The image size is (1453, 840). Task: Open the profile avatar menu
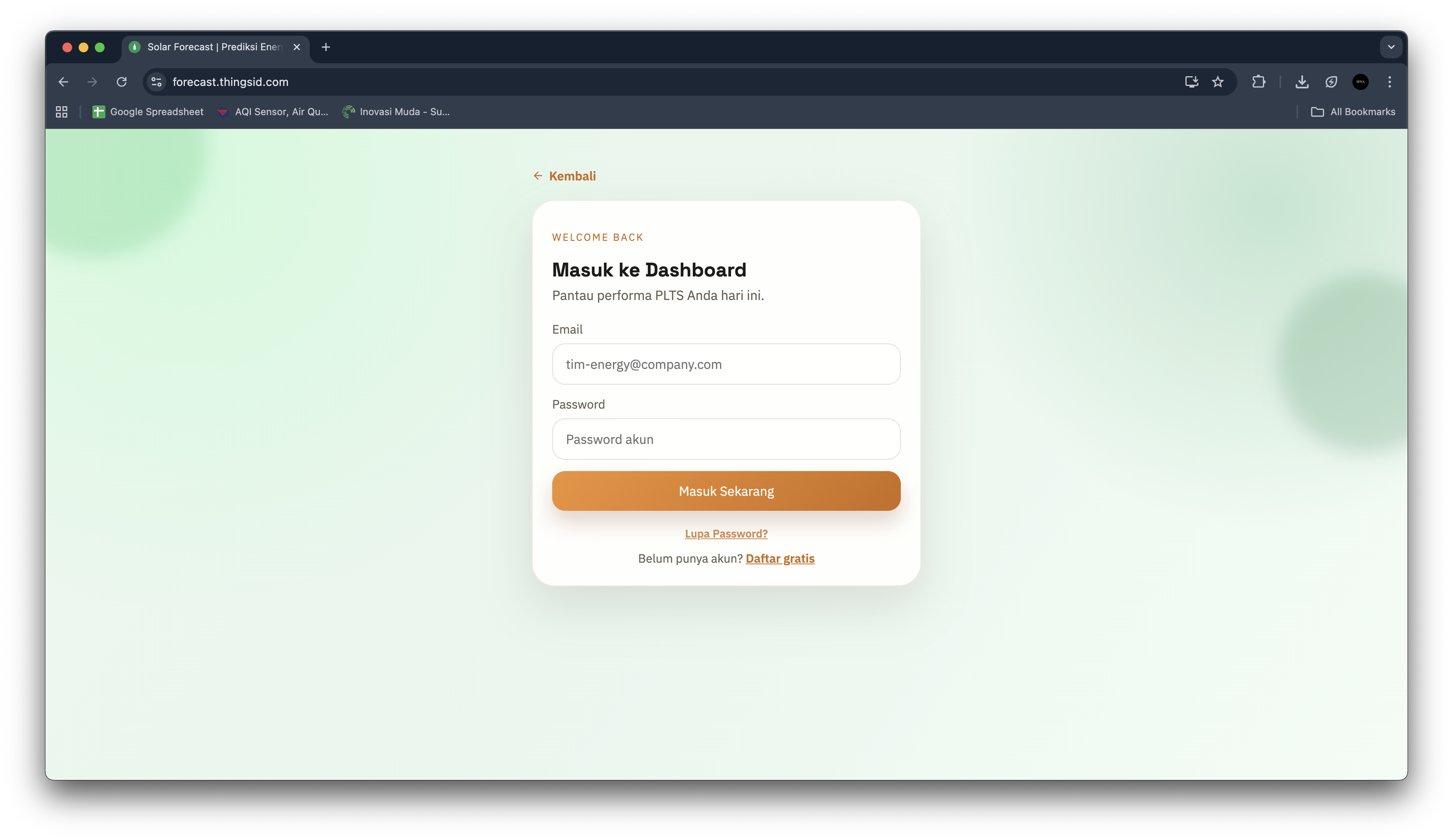(1360, 82)
